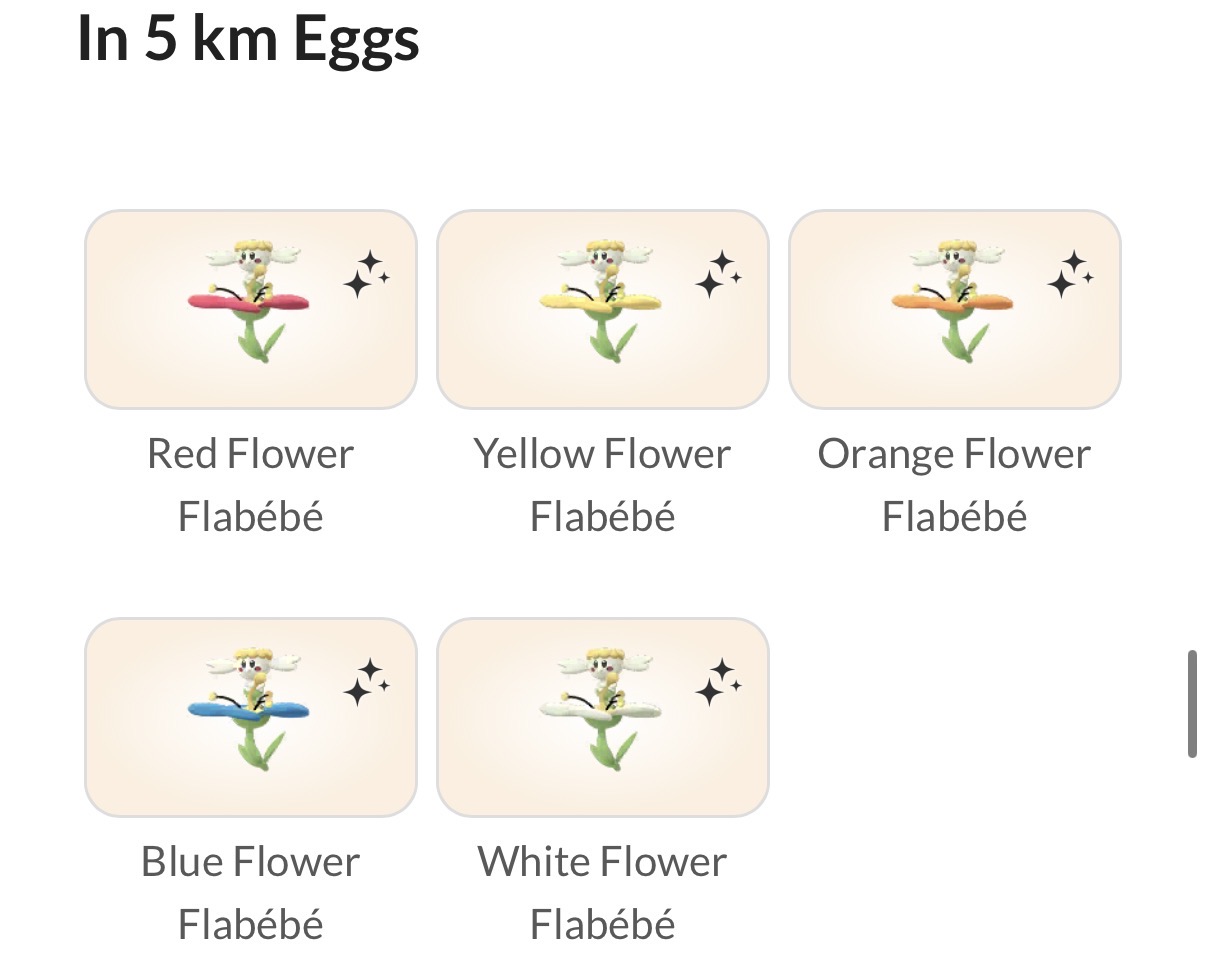Image resolution: width=1206 pixels, height=959 pixels.
Task: Click the "In 5 km Eggs" heading
Action: click(x=248, y=38)
